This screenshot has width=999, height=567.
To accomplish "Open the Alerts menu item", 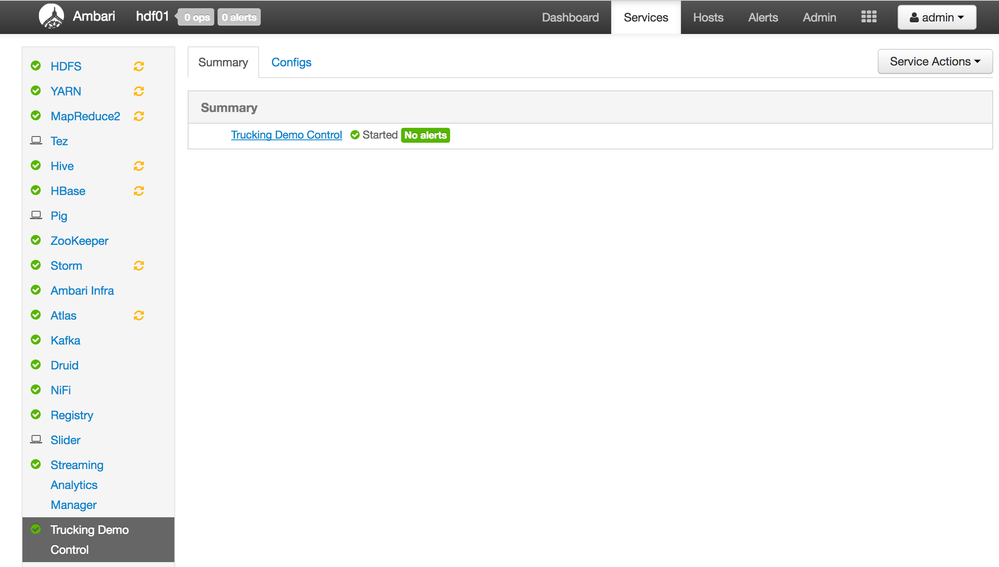I will (763, 17).
